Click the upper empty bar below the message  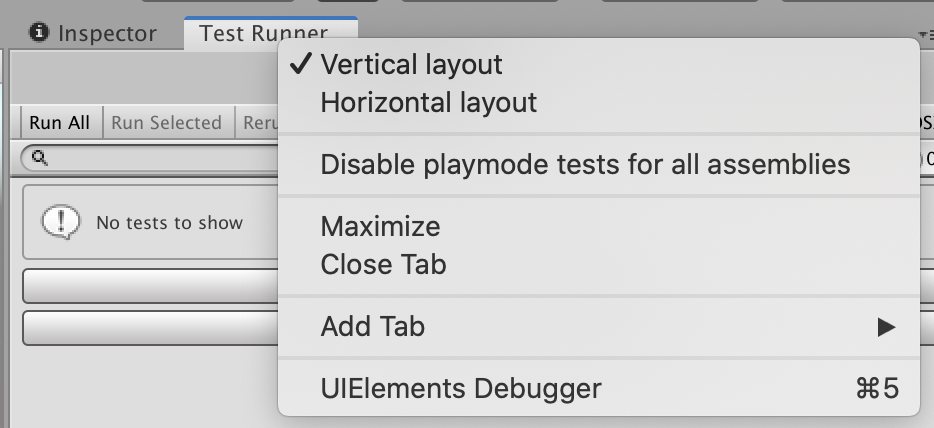[150, 285]
